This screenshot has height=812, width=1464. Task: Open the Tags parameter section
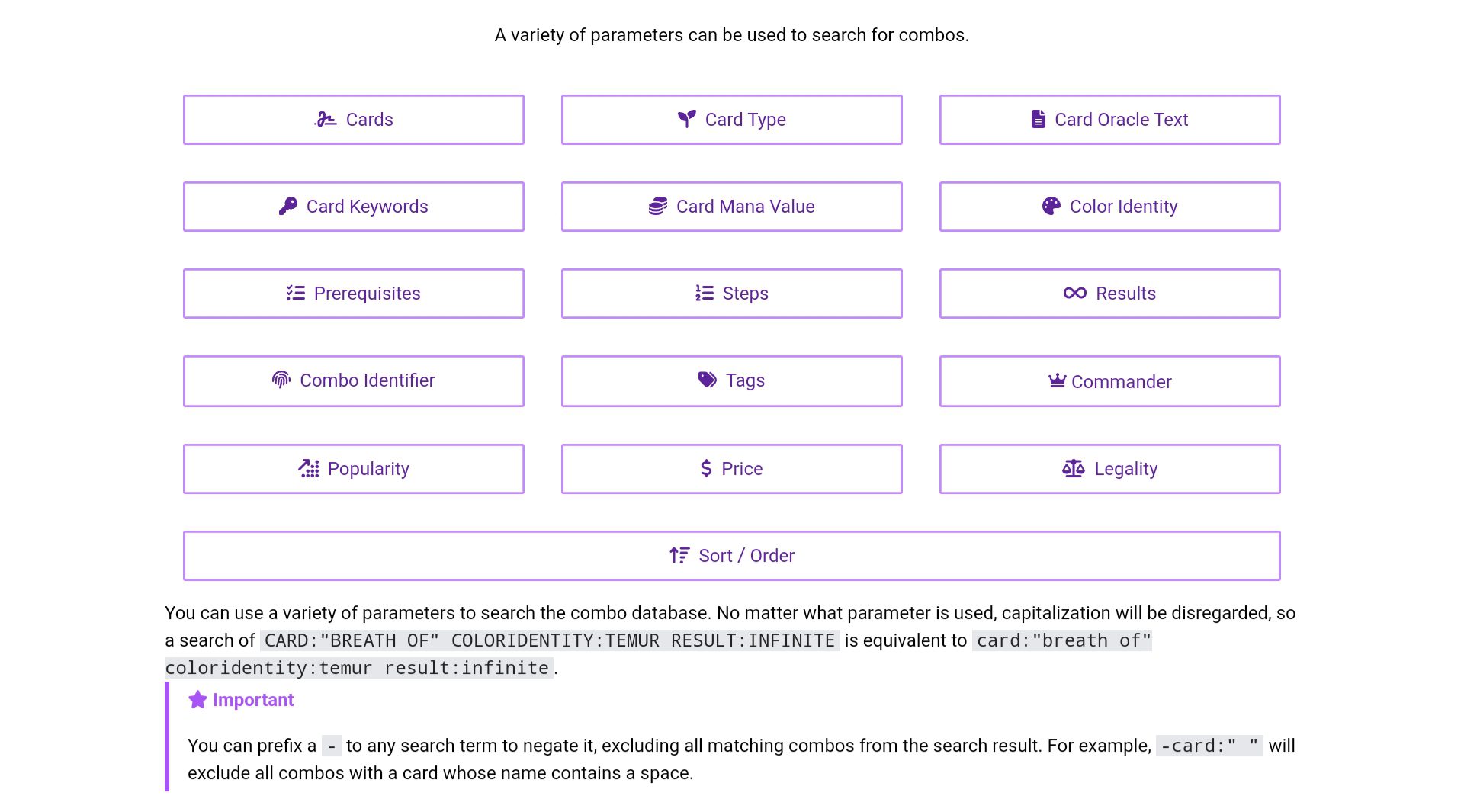731,380
